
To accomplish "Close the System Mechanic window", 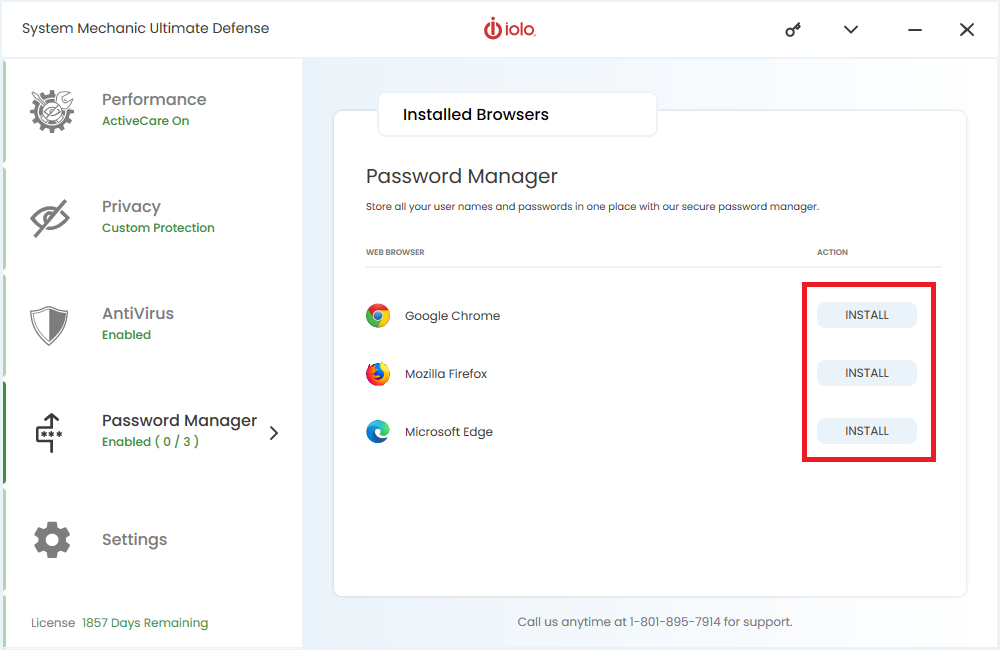I will (967, 29).
